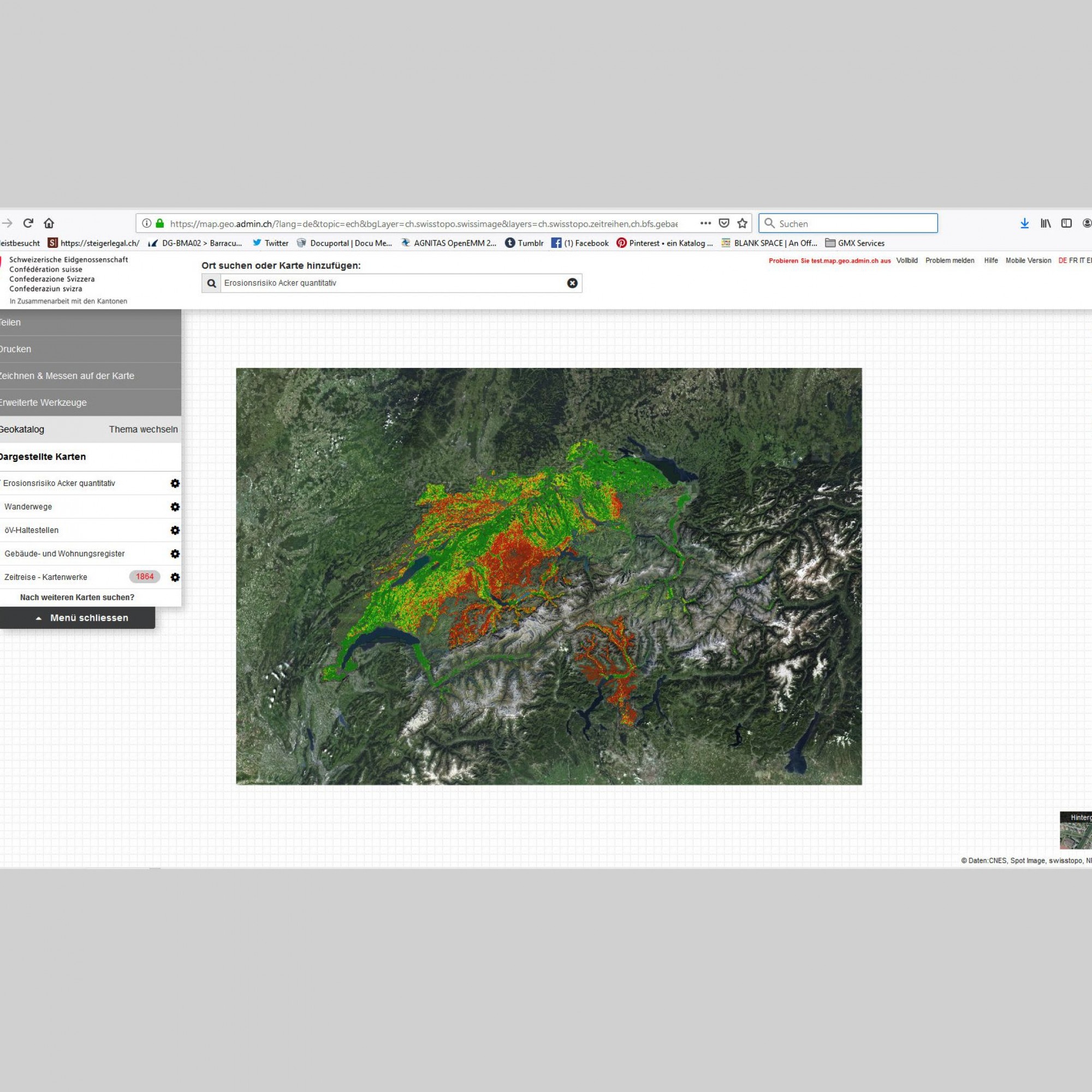Bookmark this page with the star
The image size is (1092, 1092).
coord(742,223)
